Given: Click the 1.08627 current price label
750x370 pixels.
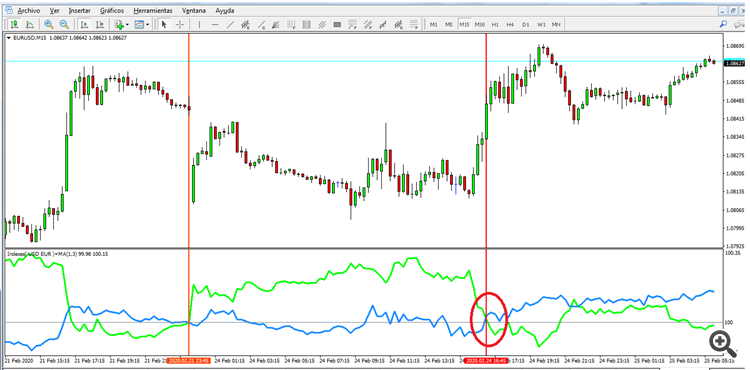Looking at the screenshot, I should coord(735,63).
